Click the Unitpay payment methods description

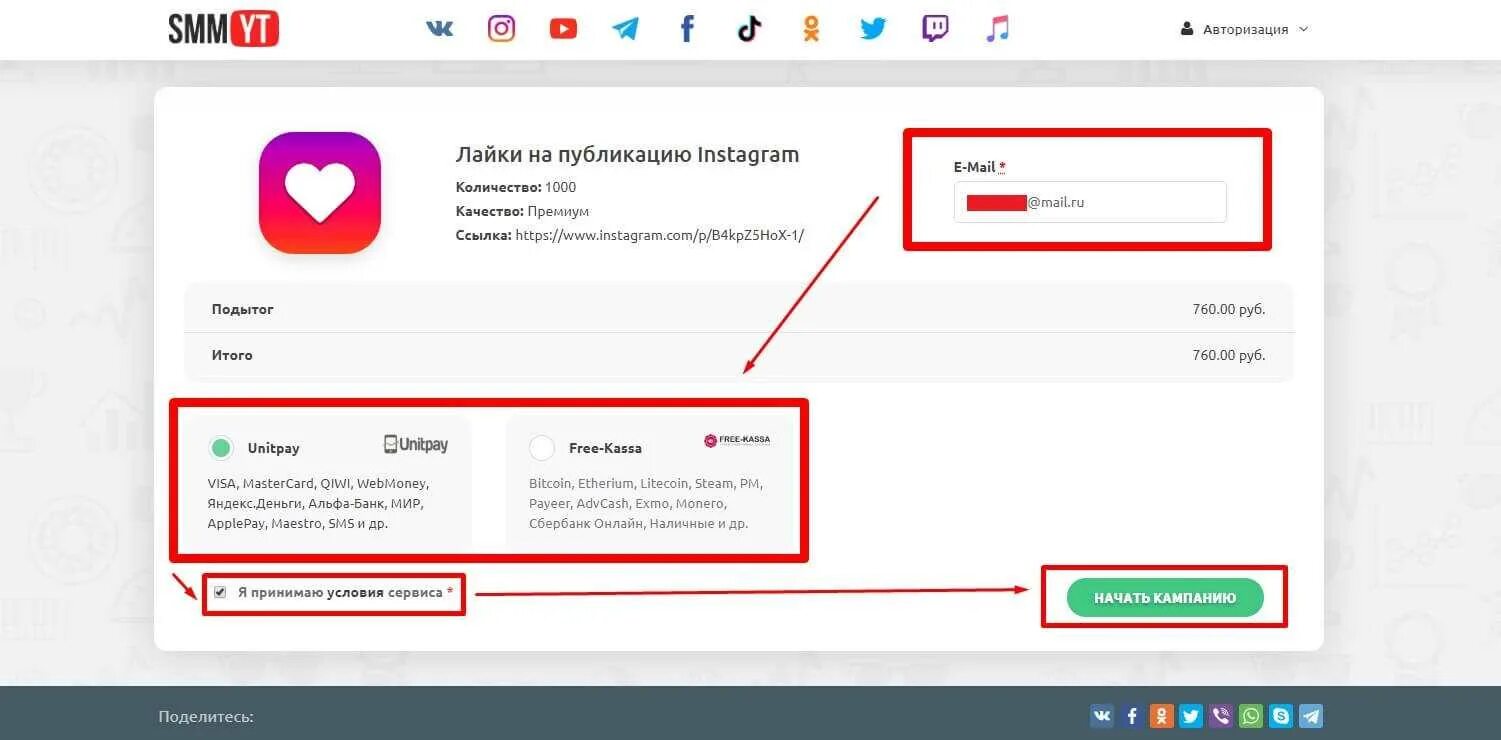click(320, 503)
